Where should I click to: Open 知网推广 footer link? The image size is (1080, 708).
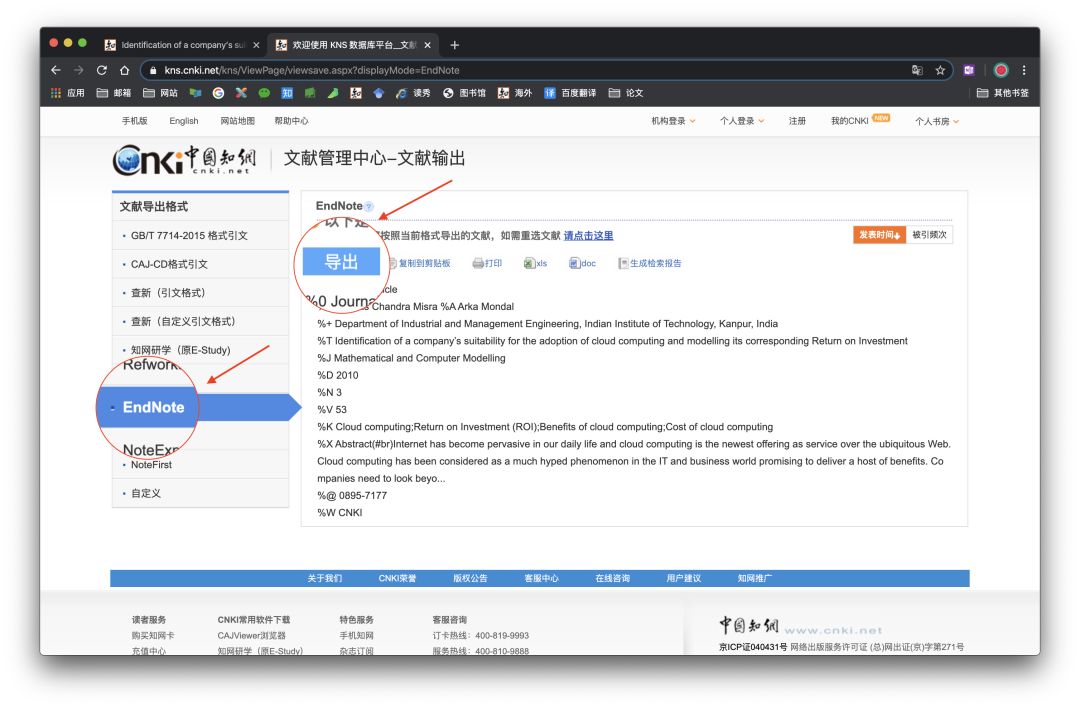(754, 579)
